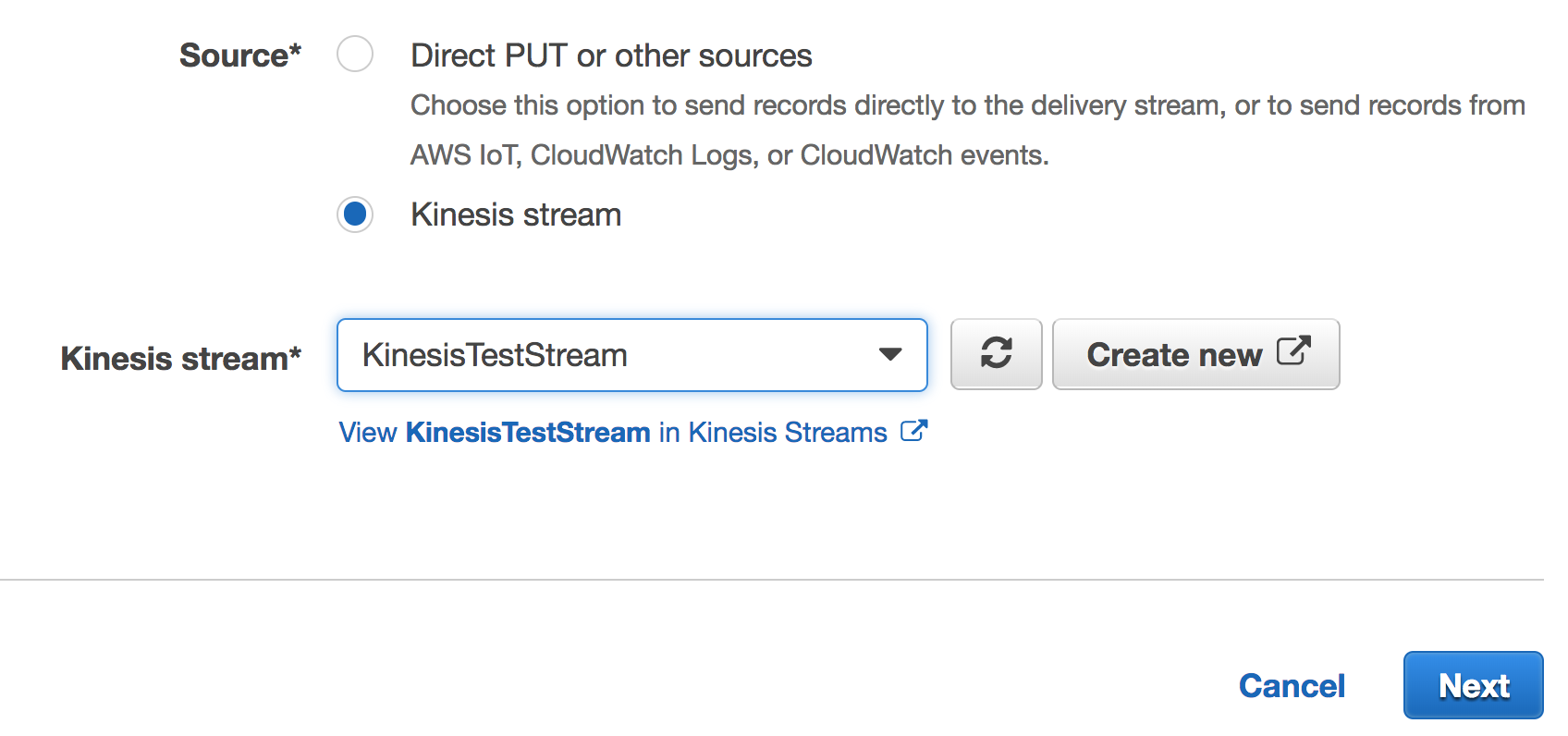Create a new Kinesis stream

click(1195, 354)
